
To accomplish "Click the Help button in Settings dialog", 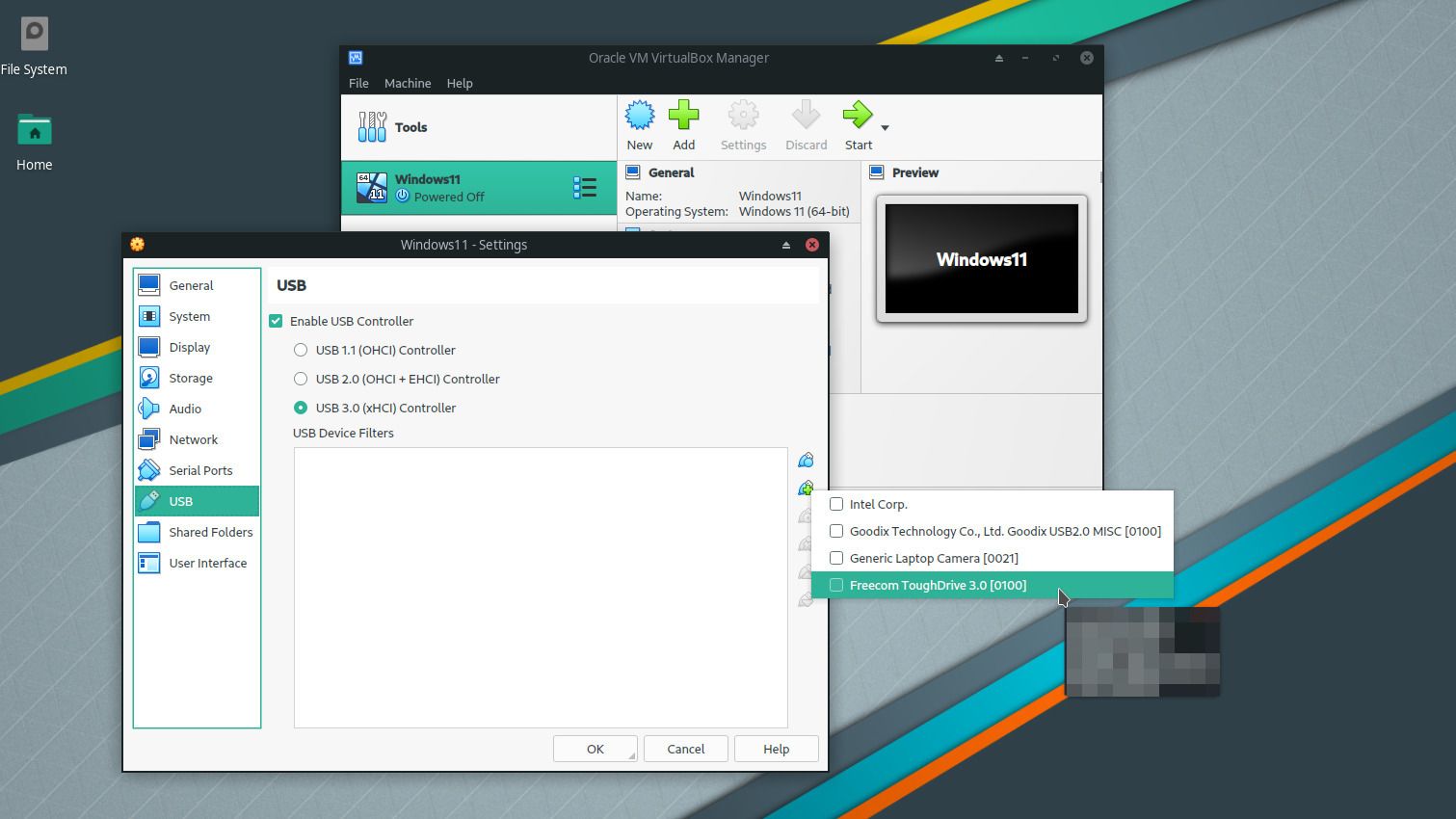I will 777,749.
